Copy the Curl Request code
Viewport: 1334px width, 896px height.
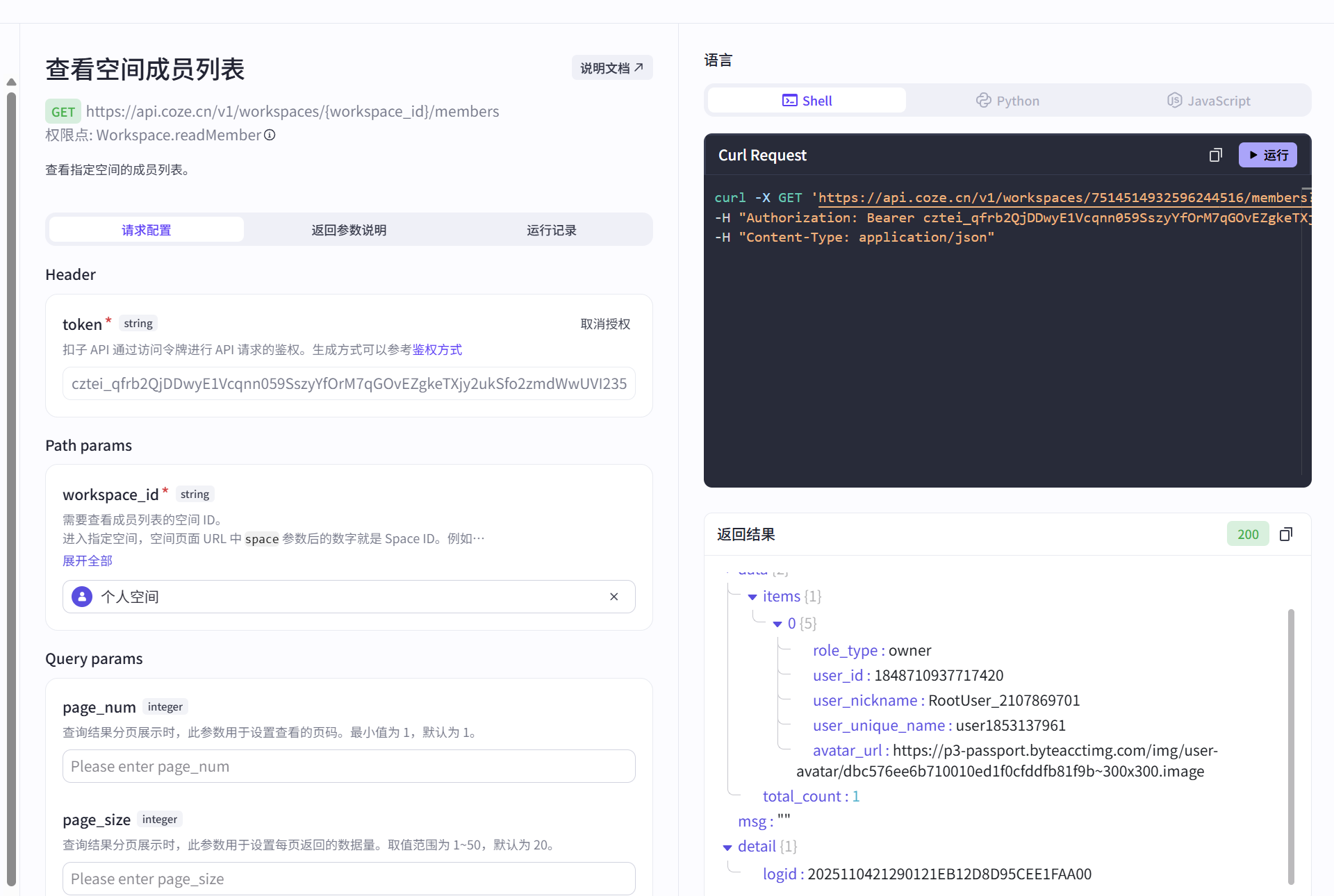[1215, 155]
